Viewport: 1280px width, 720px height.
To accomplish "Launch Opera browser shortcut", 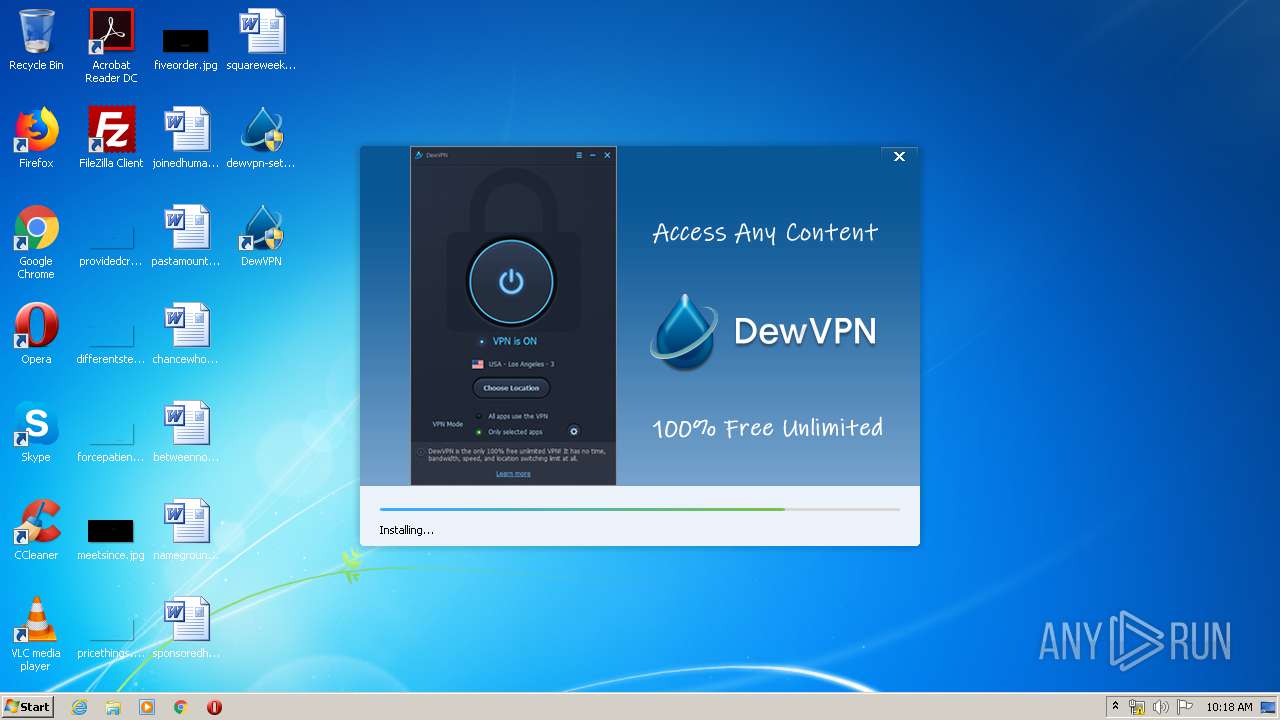I will pos(36,334).
